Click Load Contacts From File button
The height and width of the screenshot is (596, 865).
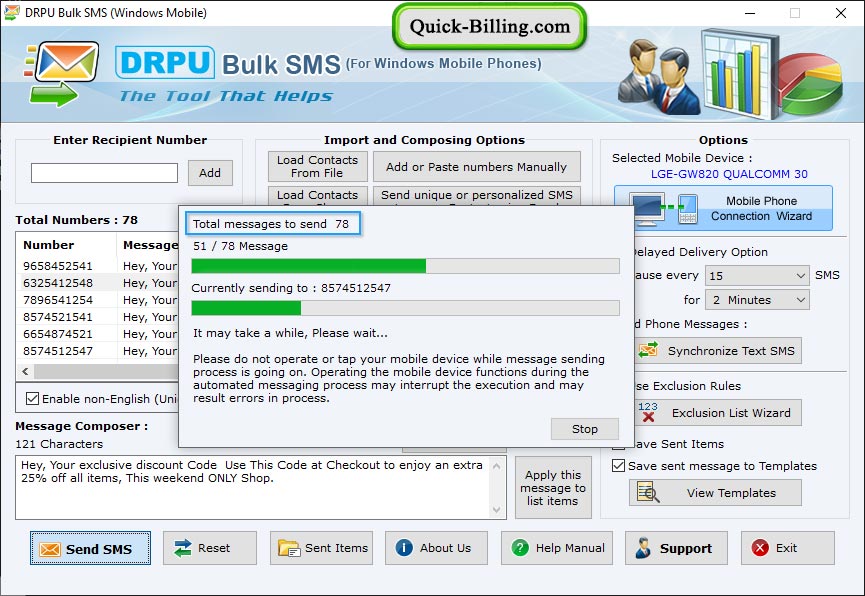click(318, 166)
